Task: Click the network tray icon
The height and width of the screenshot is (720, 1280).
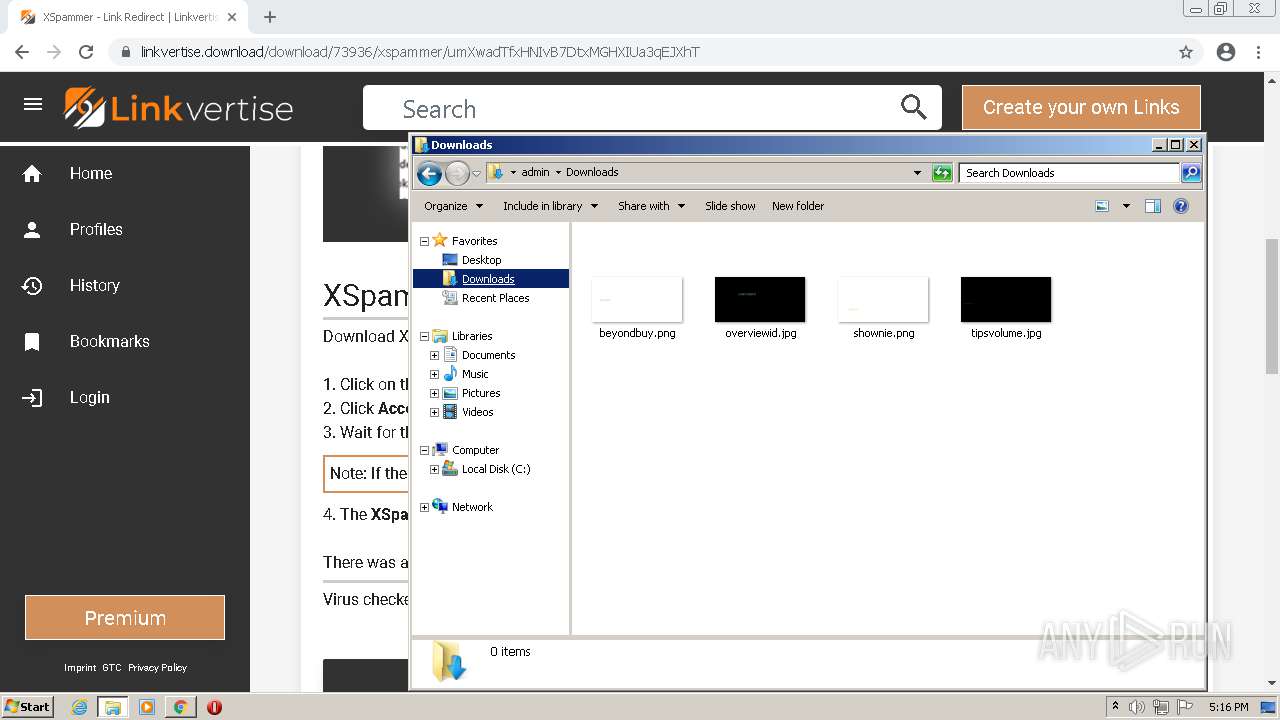Action: pos(1161,707)
